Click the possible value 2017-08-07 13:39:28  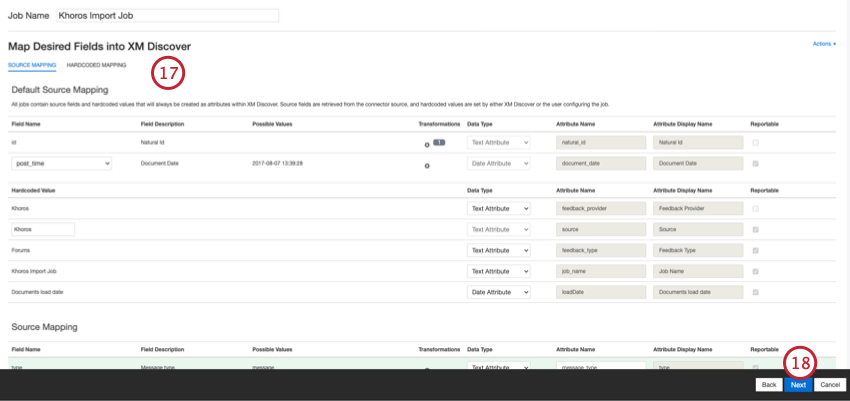point(277,163)
